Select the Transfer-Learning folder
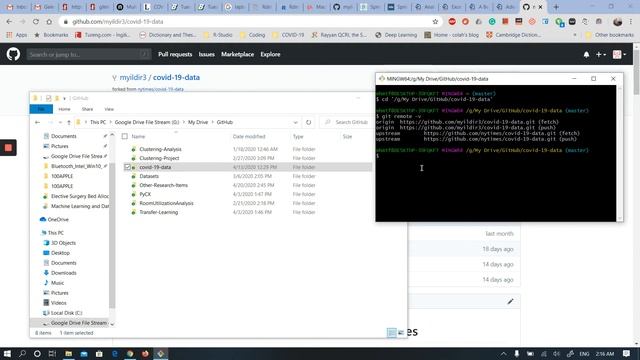The width and height of the screenshot is (640, 360). click(x=158, y=212)
